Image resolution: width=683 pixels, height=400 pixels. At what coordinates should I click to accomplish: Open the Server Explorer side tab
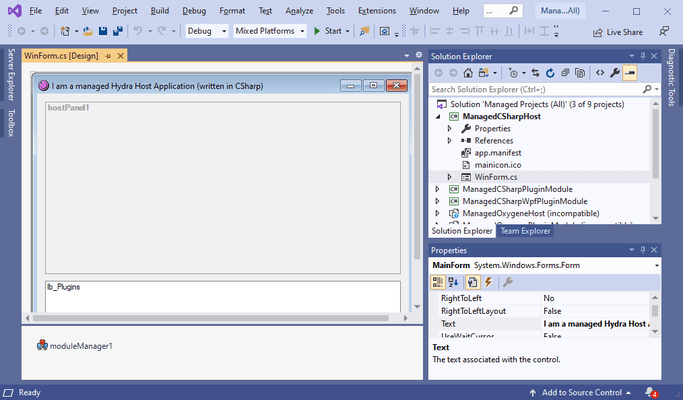click(11, 75)
